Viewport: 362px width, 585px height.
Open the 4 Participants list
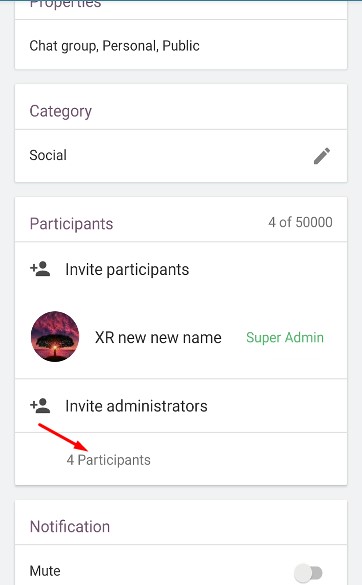click(109, 460)
